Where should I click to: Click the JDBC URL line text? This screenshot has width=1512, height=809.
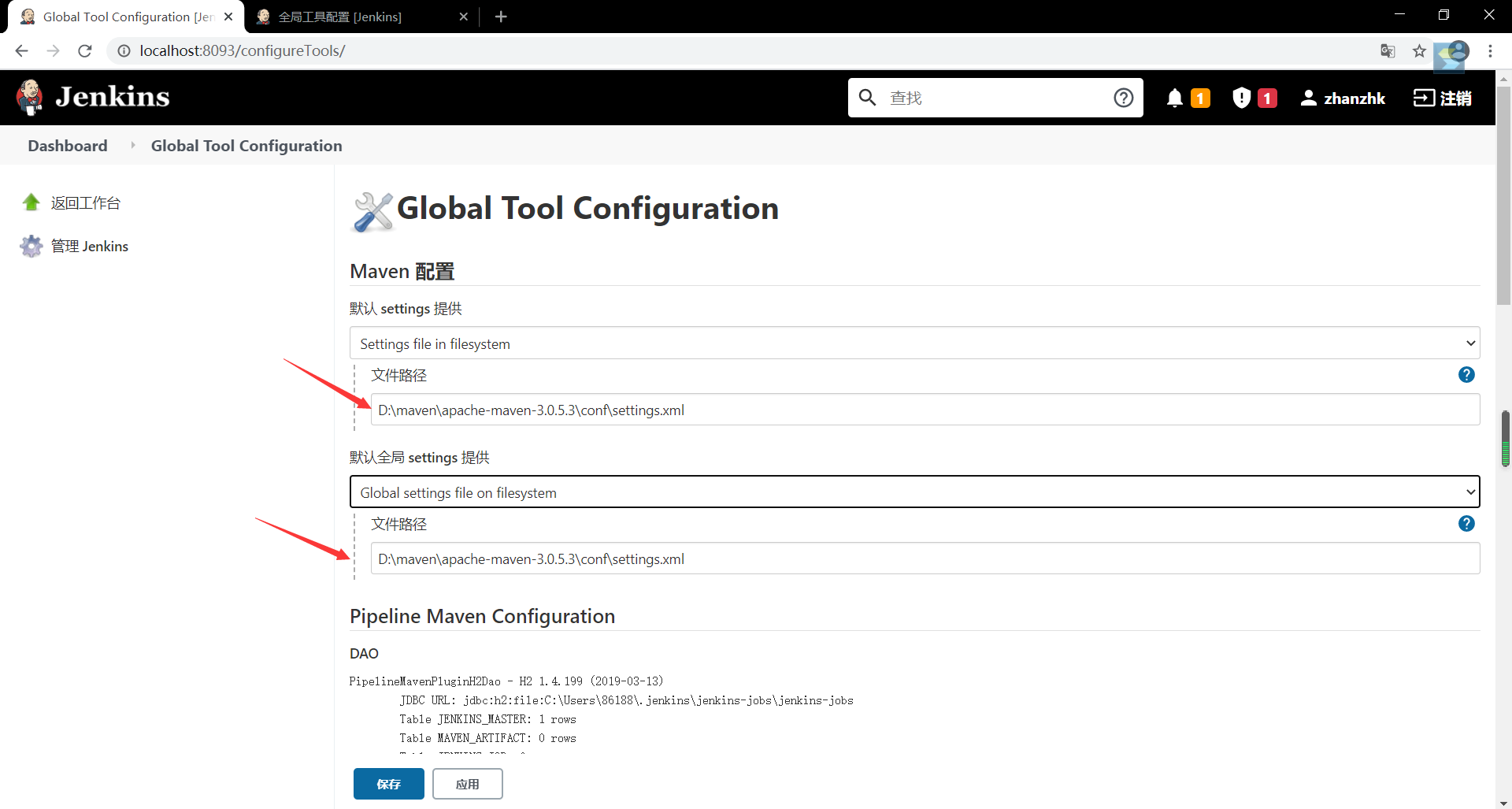click(x=626, y=700)
